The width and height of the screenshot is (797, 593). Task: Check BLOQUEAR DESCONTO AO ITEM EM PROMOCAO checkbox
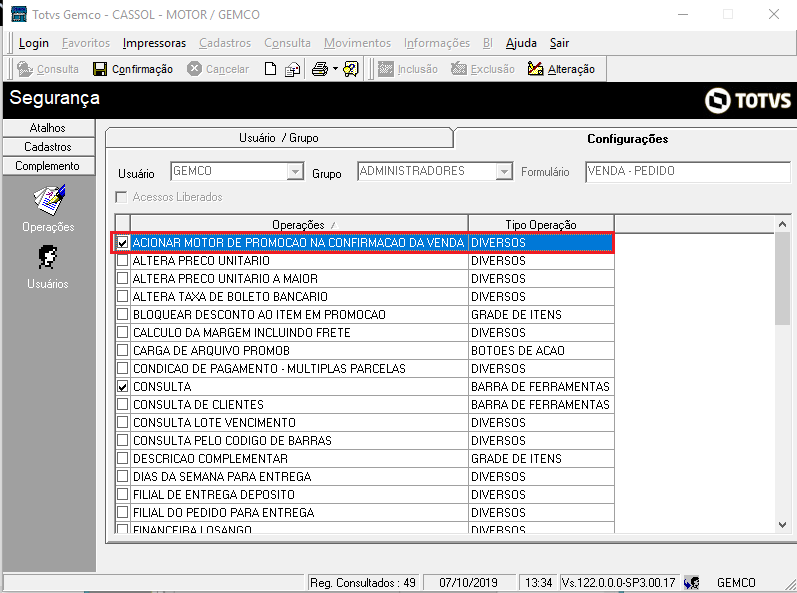tap(122, 315)
